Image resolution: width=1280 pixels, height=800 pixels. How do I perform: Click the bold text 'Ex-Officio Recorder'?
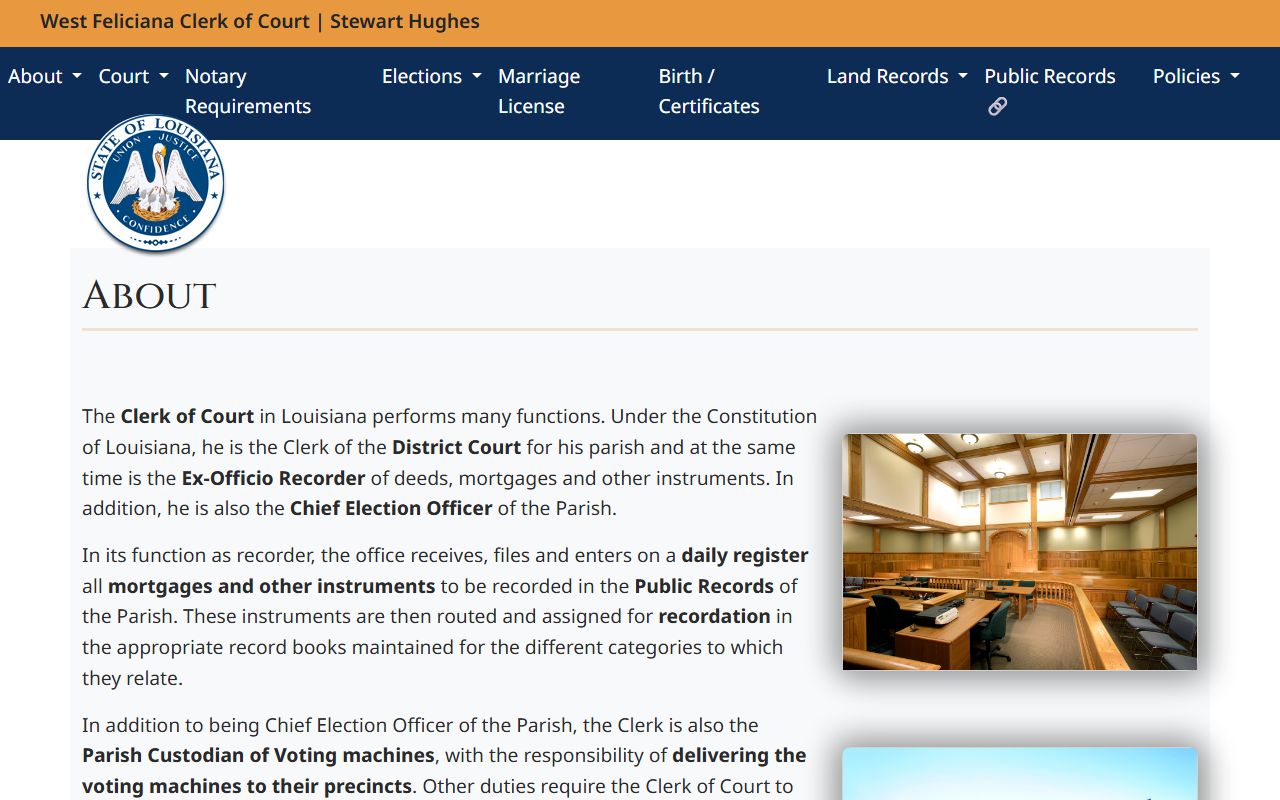click(x=273, y=478)
